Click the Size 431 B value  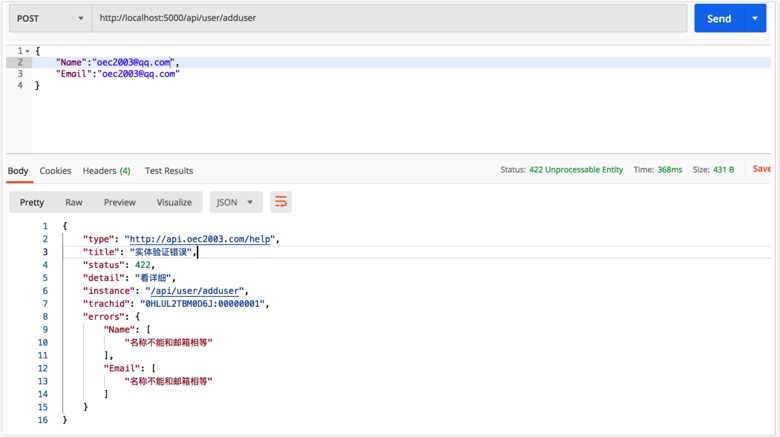pyautogui.click(x=723, y=170)
